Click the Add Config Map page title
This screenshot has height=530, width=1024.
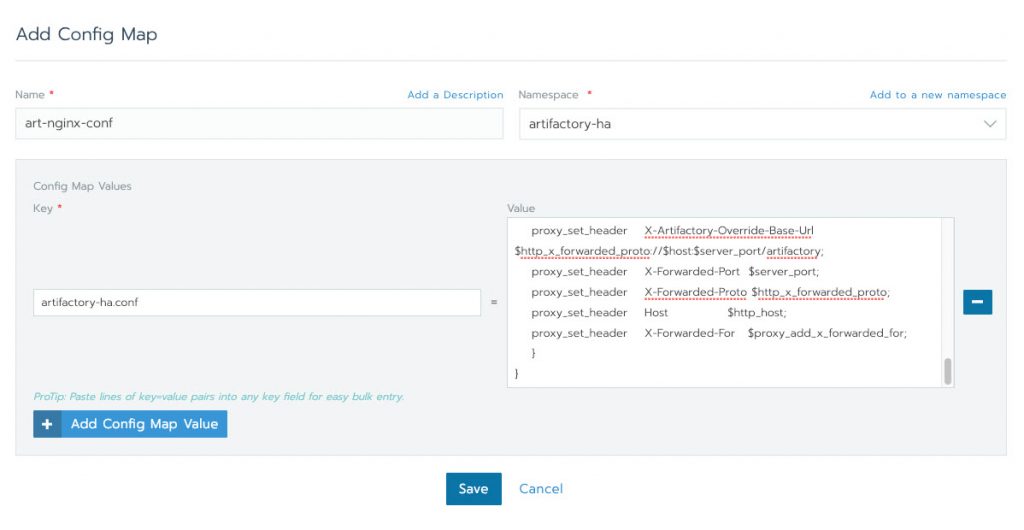(x=86, y=35)
